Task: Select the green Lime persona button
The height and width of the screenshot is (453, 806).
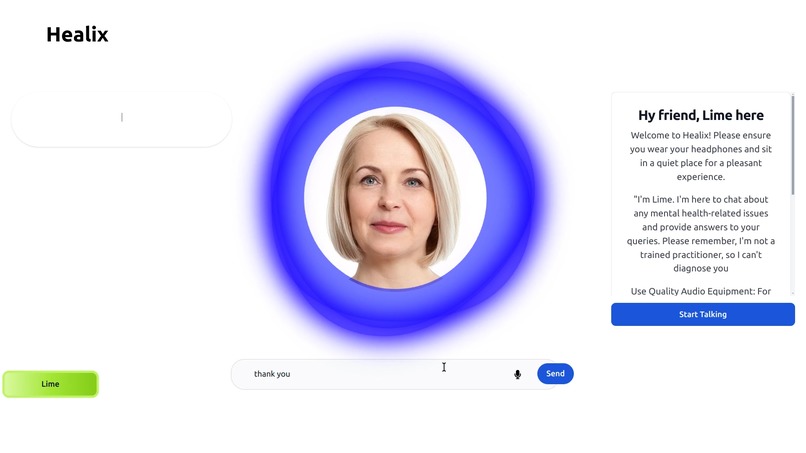Action: point(50,384)
